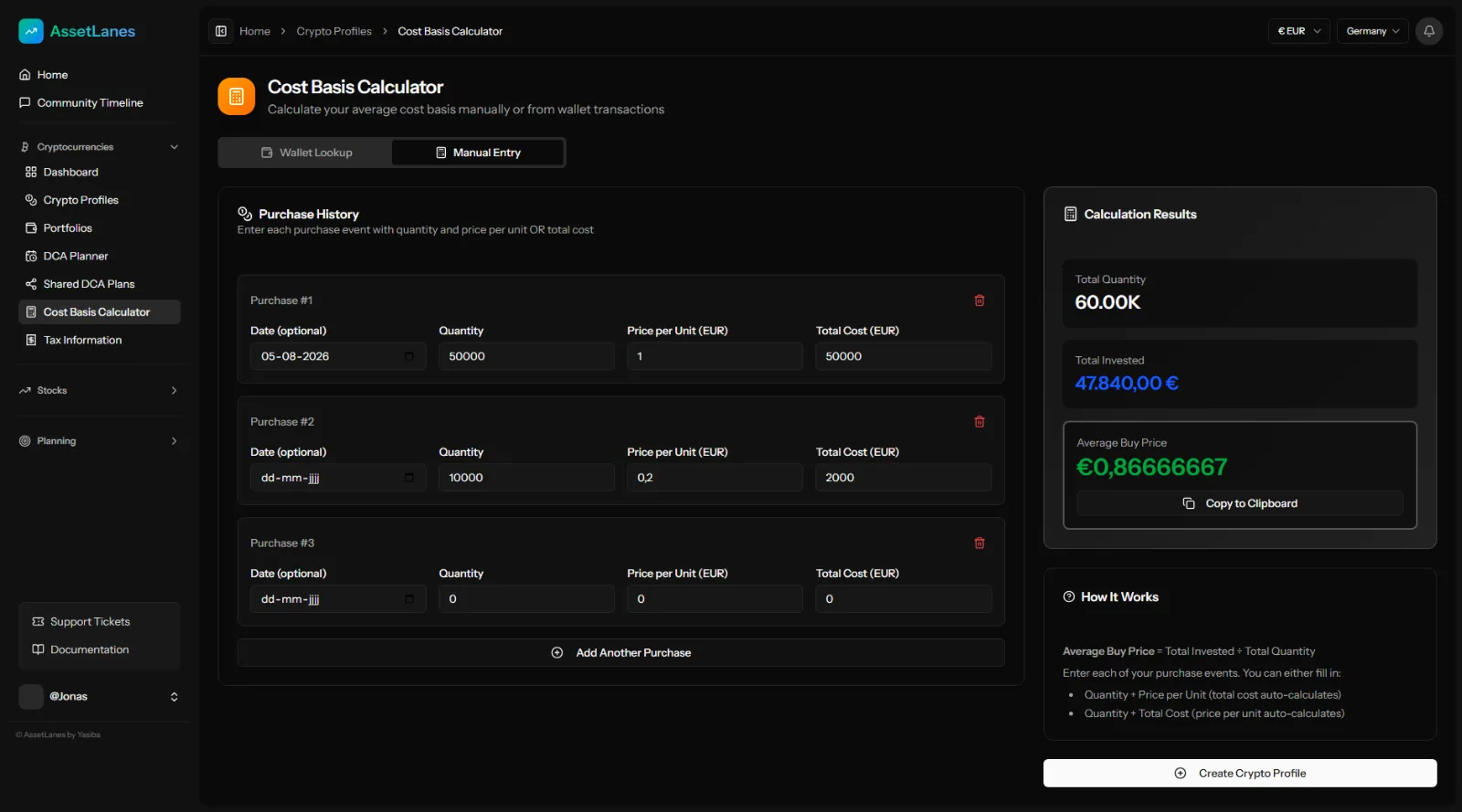1462x812 pixels.
Task: Expand the Stocks section
Action: coord(99,391)
